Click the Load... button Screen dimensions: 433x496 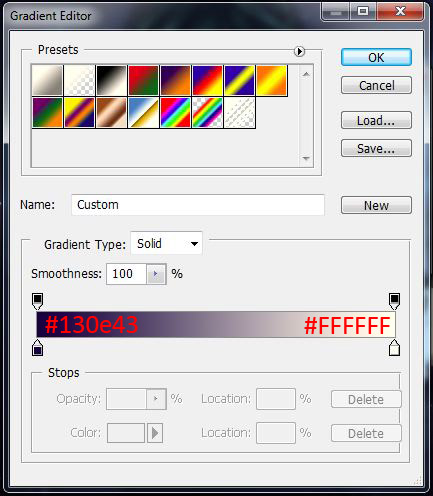(376, 120)
